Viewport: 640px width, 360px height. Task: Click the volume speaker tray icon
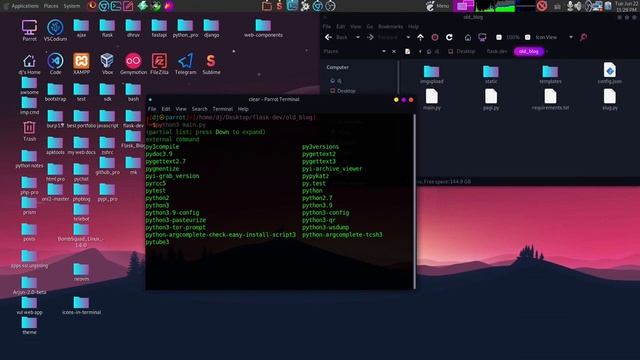pyautogui.click(x=578, y=6)
